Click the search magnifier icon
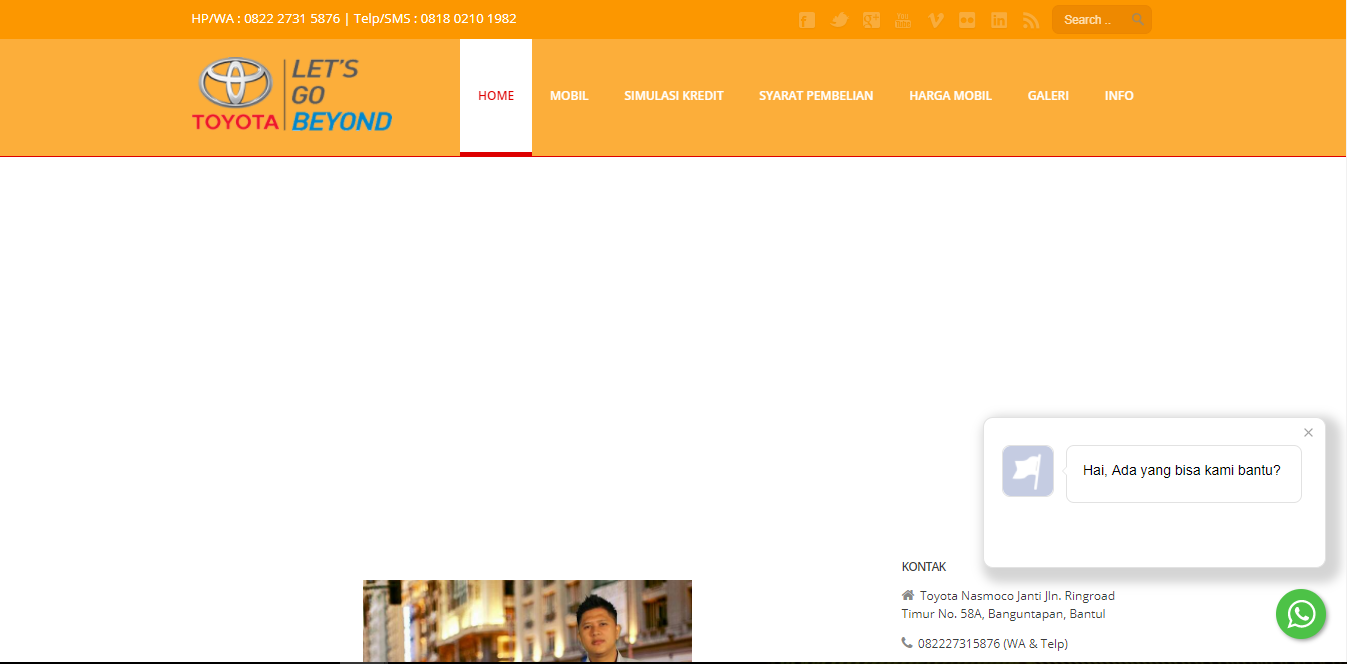 1138,19
